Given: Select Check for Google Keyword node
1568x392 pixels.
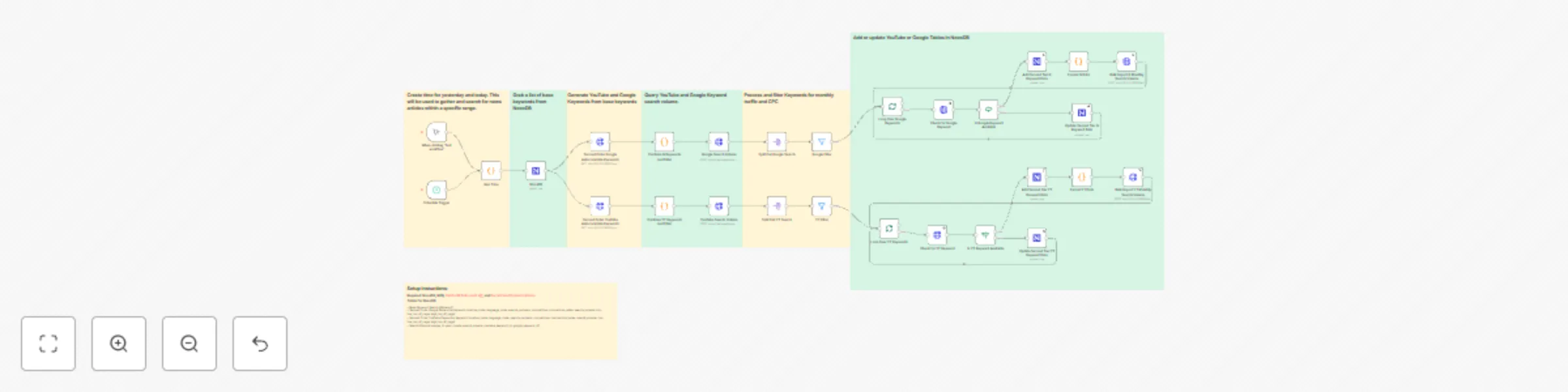Looking at the screenshot, I should 943,110.
